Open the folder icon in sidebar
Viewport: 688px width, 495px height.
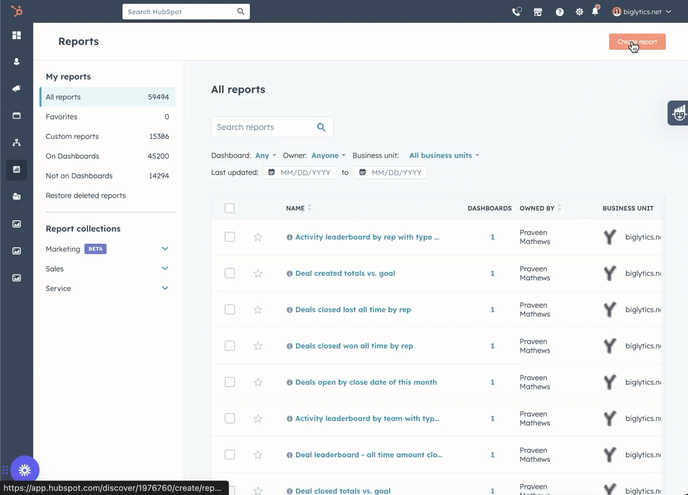tap(17, 197)
